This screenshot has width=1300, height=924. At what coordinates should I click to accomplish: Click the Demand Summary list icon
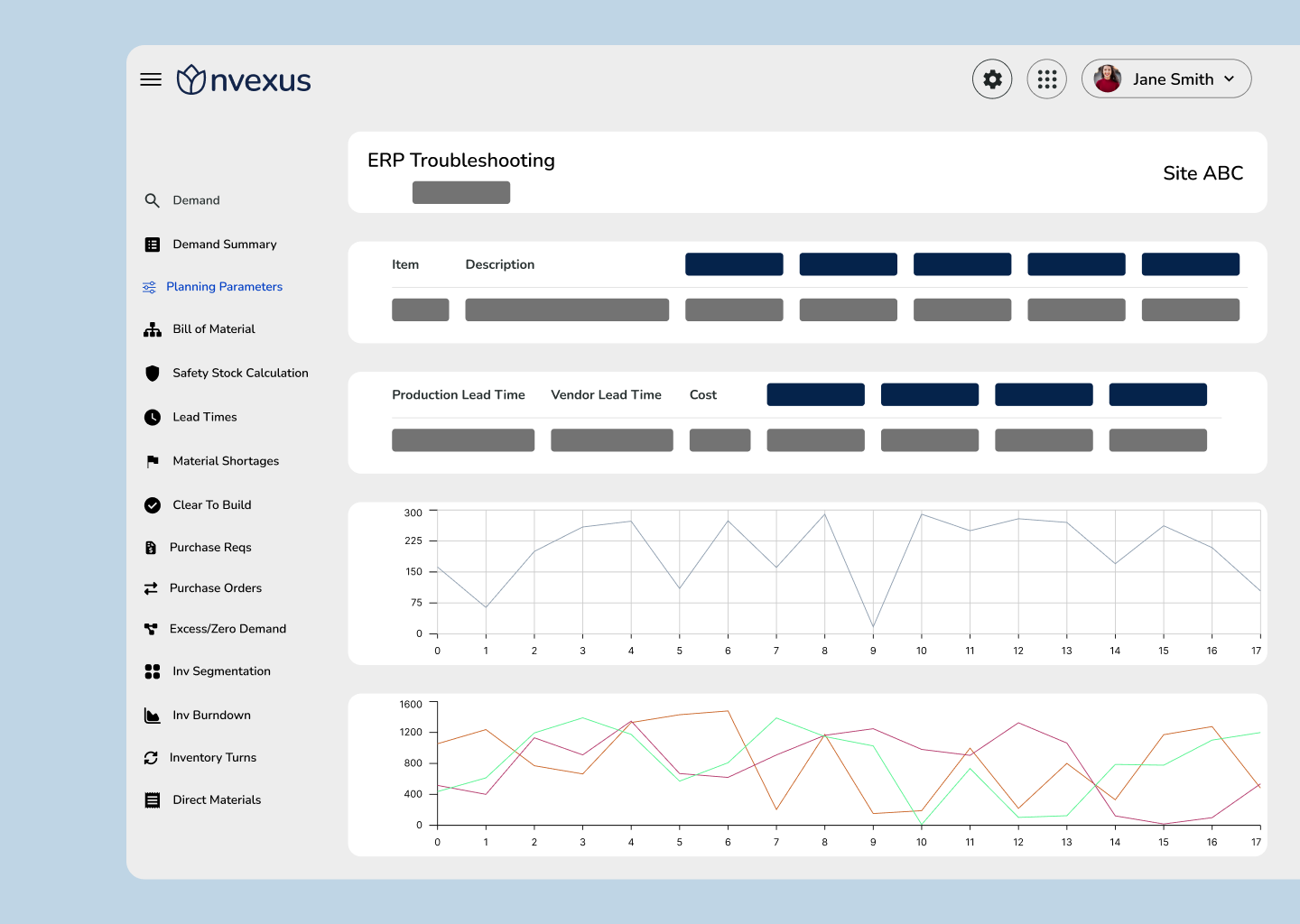pos(153,245)
